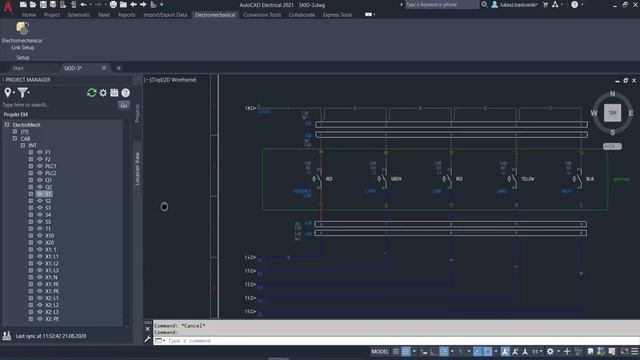This screenshot has height=360, width=640.
Task: Open the Project ribbon tab
Action: pyautogui.click(x=51, y=15)
